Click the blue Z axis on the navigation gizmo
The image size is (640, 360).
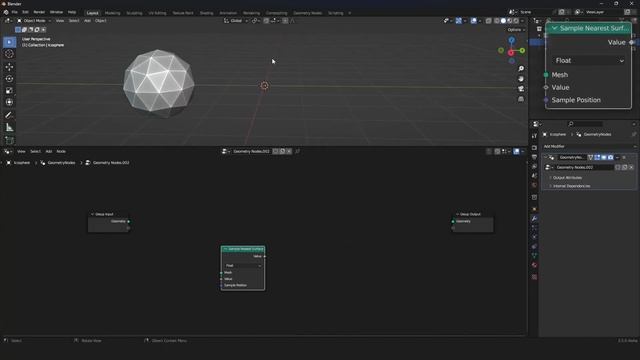(x=511, y=40)
